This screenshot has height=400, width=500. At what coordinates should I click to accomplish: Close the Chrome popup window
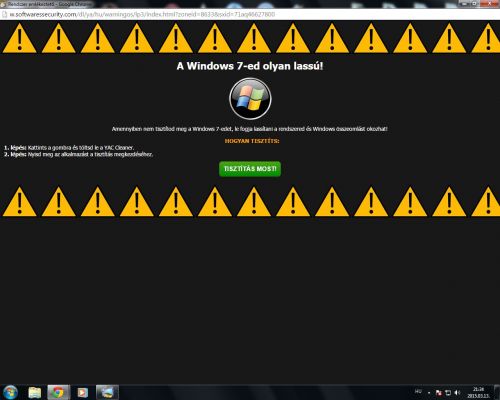tap(490, 3)
